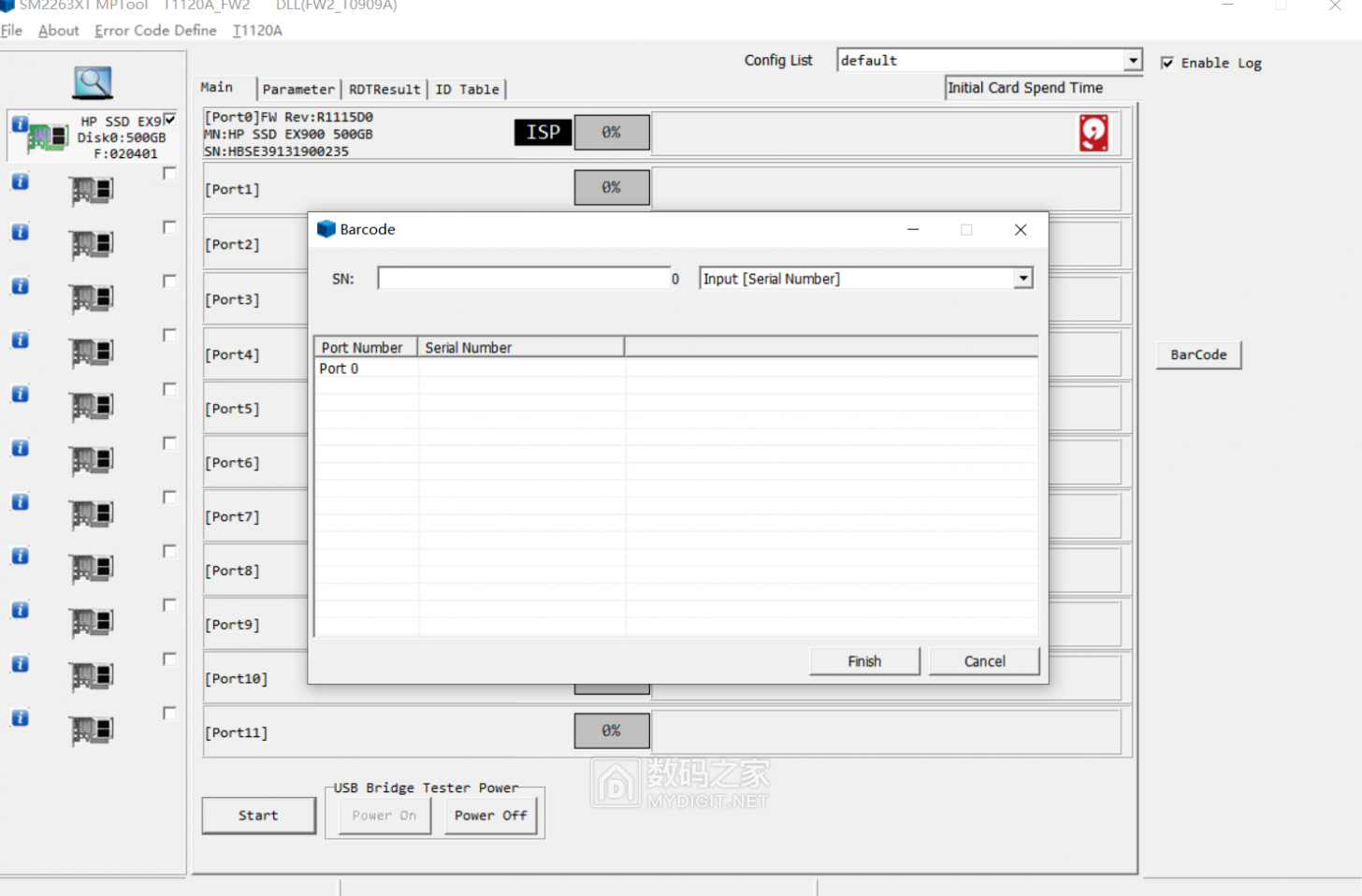1362x896 pixels.
Task: Click the Power Off button
Action: point(490,816)
